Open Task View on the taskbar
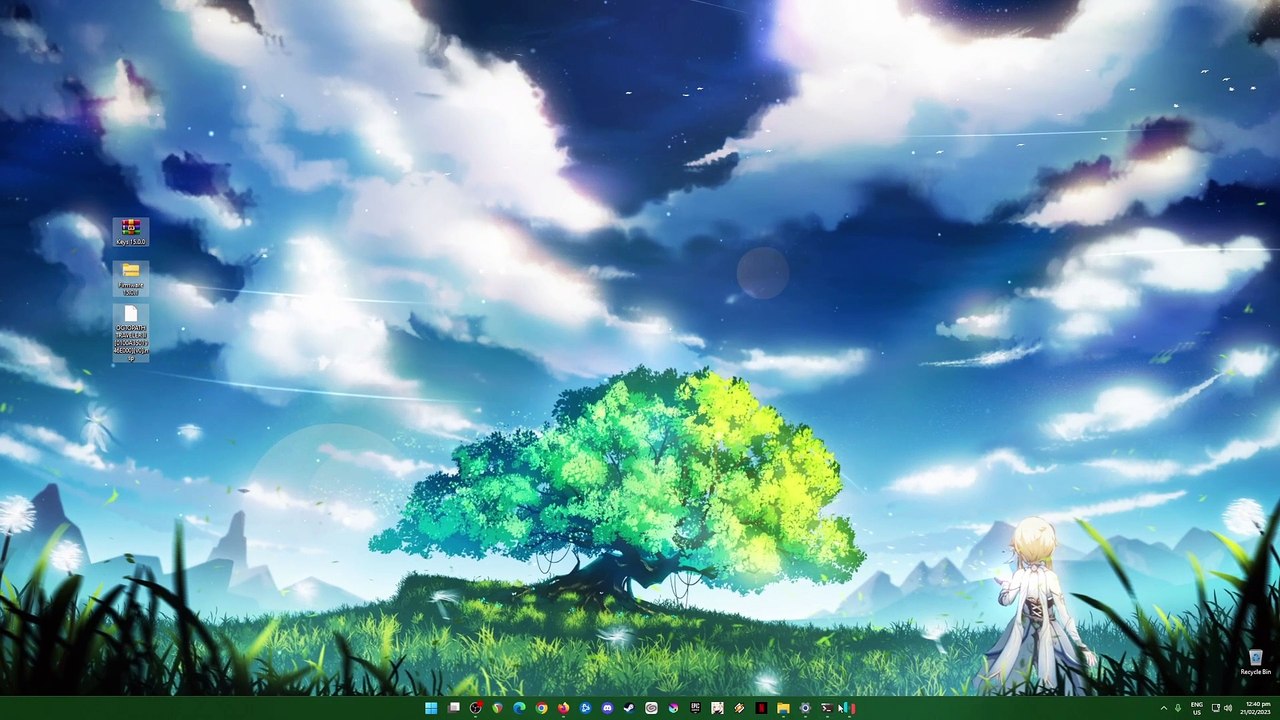1280x720 pixels. click(x=454, y=708)
